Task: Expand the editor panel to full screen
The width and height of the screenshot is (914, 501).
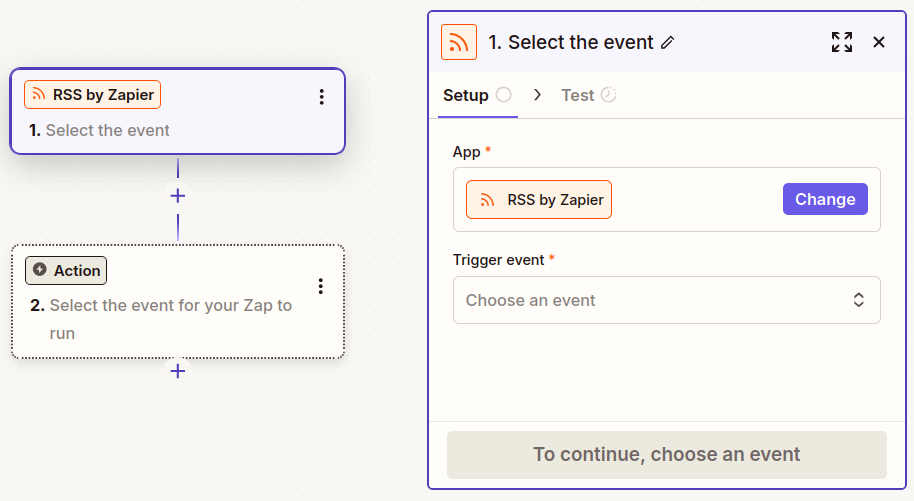Action: click(x=842, y=42)
